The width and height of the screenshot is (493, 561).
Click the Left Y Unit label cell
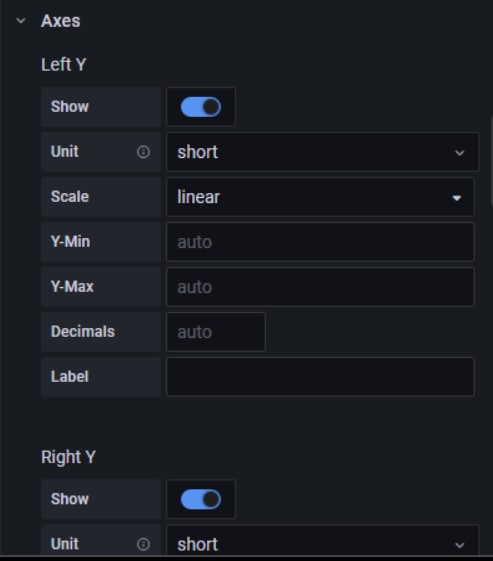(101, 152)
